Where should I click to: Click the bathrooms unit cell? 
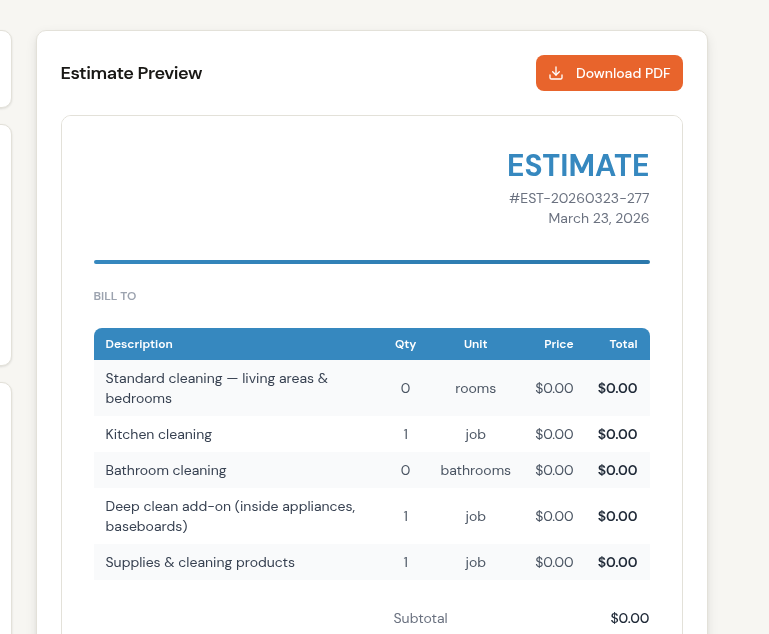point(475,470)
